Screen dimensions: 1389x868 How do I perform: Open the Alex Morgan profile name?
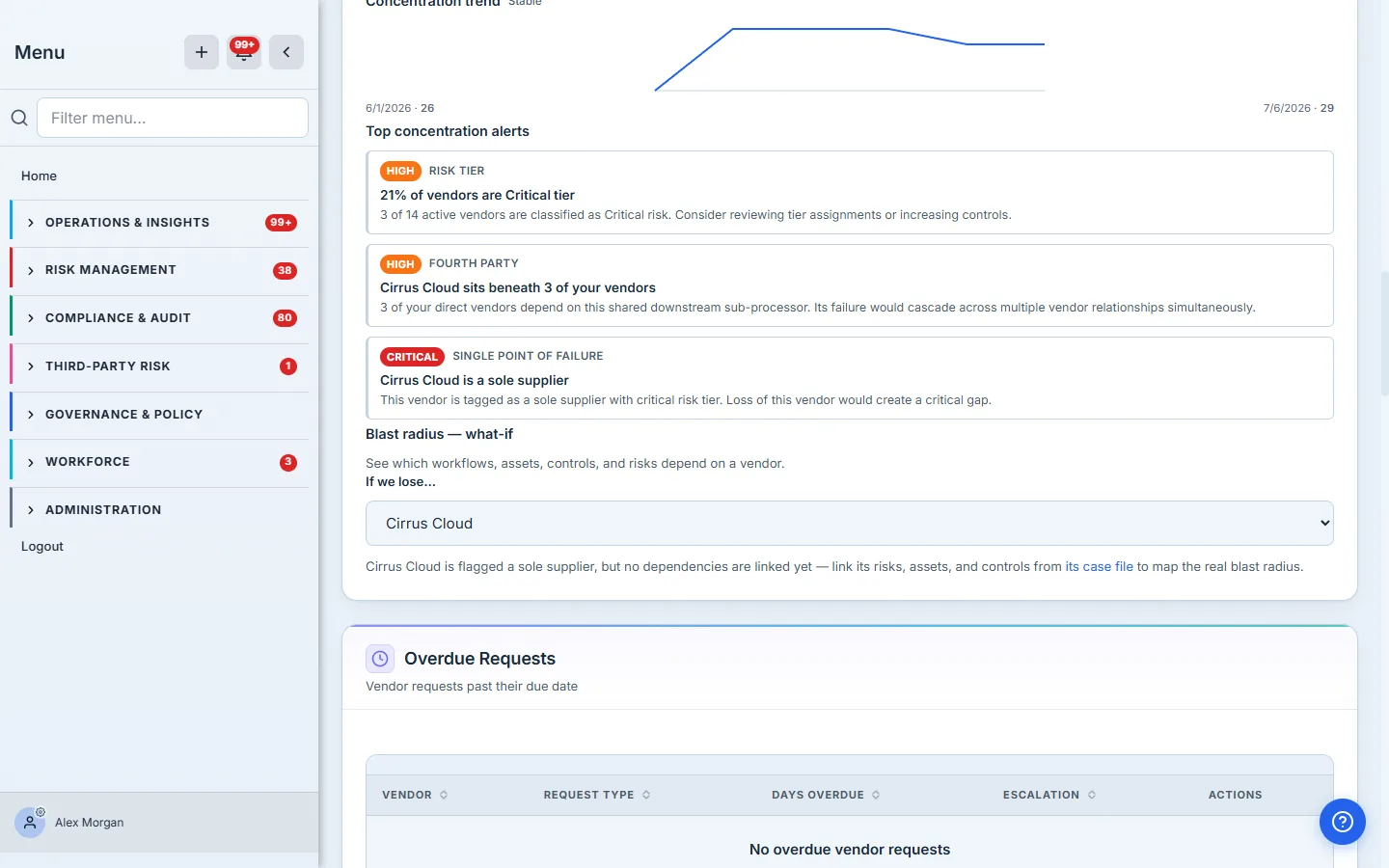coord(90,823)
